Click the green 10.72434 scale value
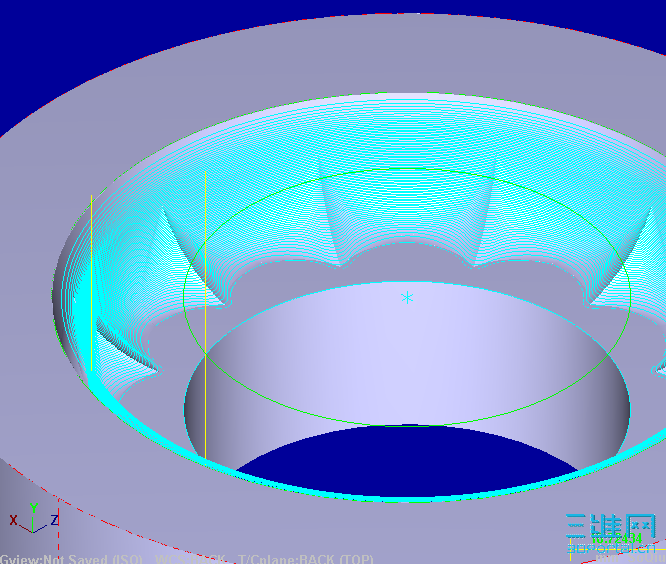This screenshot has width=666, height=564. point(617,539)
